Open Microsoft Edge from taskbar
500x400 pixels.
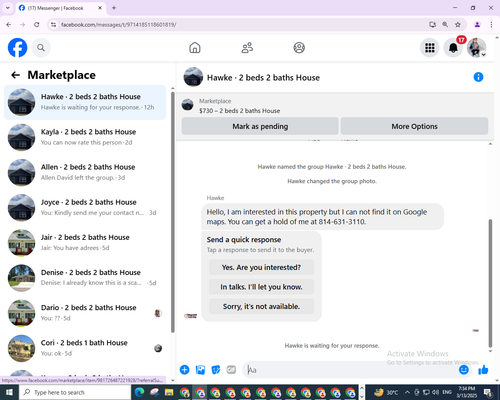click(x=139, y=392)
